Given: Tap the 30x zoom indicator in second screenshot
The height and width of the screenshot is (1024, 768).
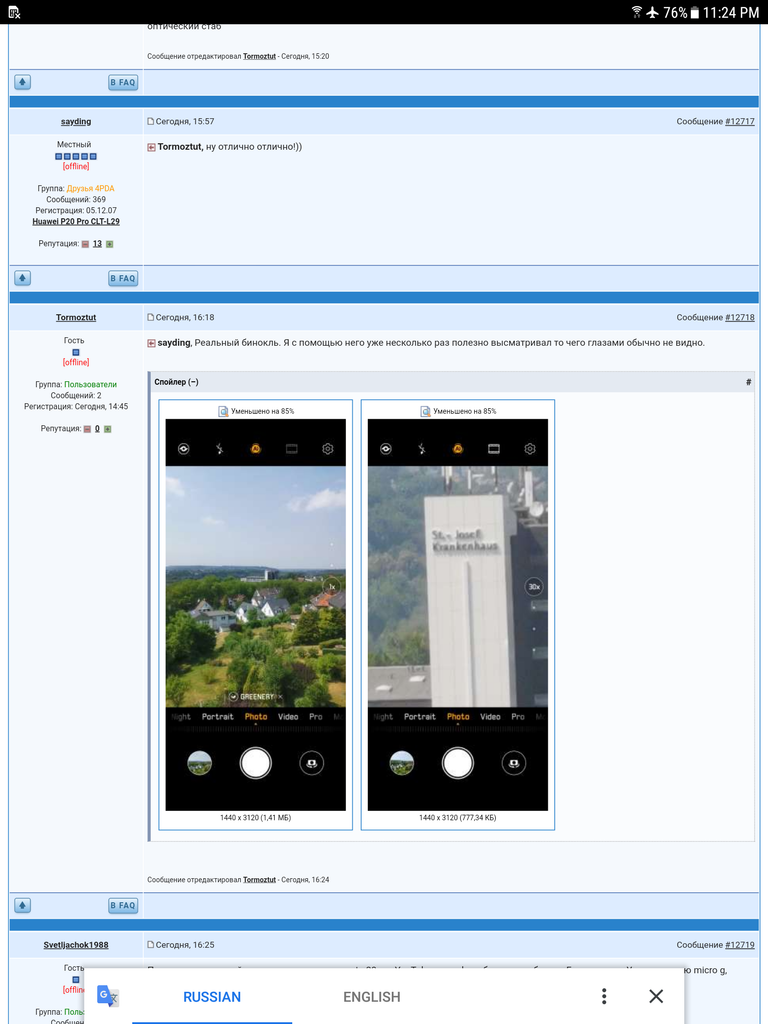Looking at the screenshot, I should click(534, 587).
